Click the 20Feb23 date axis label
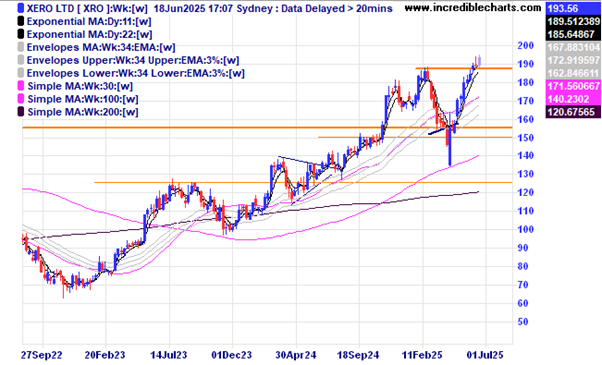The height and width of the screenshot is (365, 602). pyautogui.click(x=105, y=355)
